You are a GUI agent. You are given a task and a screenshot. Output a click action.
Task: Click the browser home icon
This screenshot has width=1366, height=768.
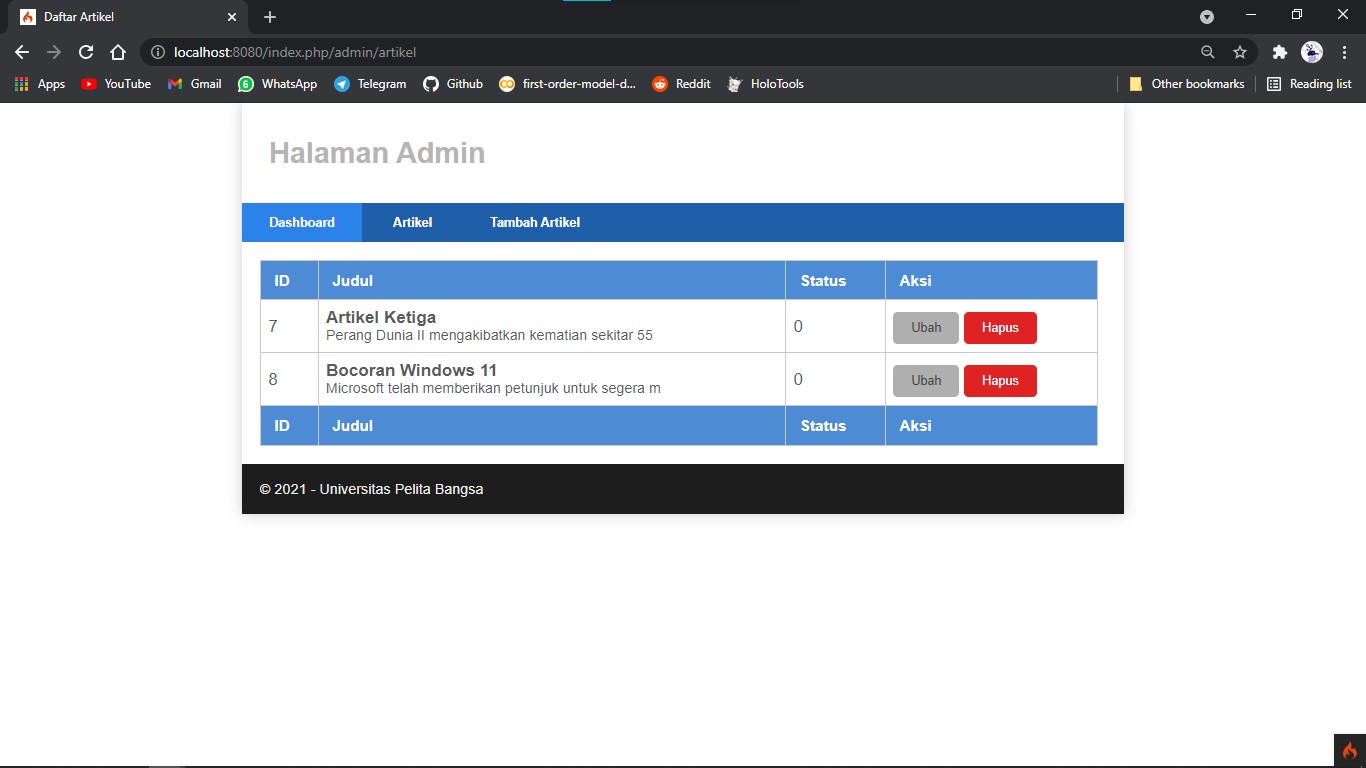[119, 52]
